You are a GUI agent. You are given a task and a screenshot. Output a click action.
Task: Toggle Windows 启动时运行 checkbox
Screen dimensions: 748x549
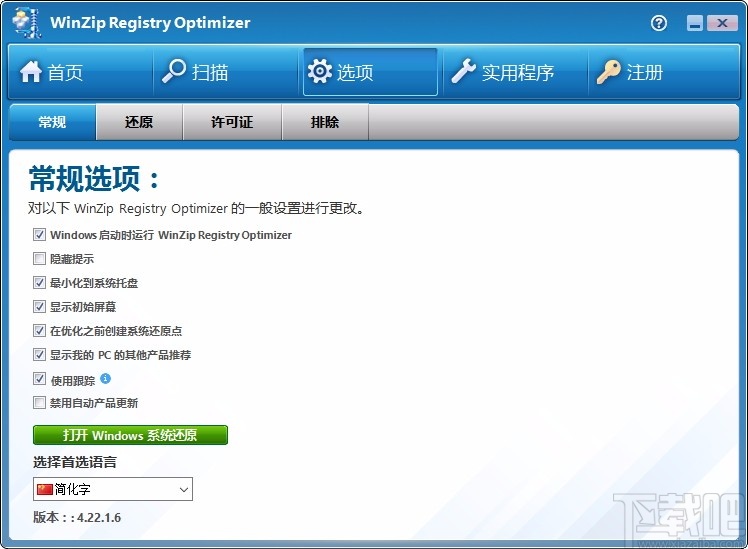(39, 235)
